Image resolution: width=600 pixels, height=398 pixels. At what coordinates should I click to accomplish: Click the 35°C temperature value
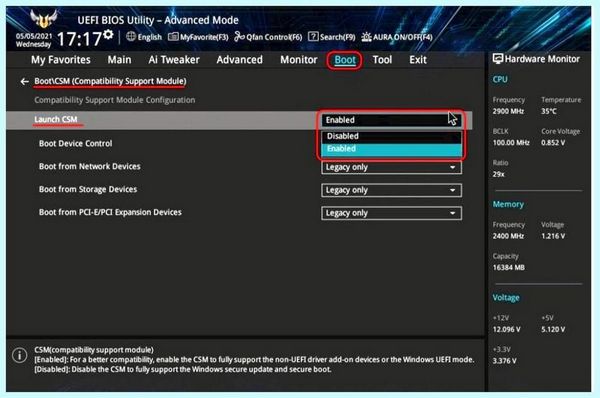point(549,111)
